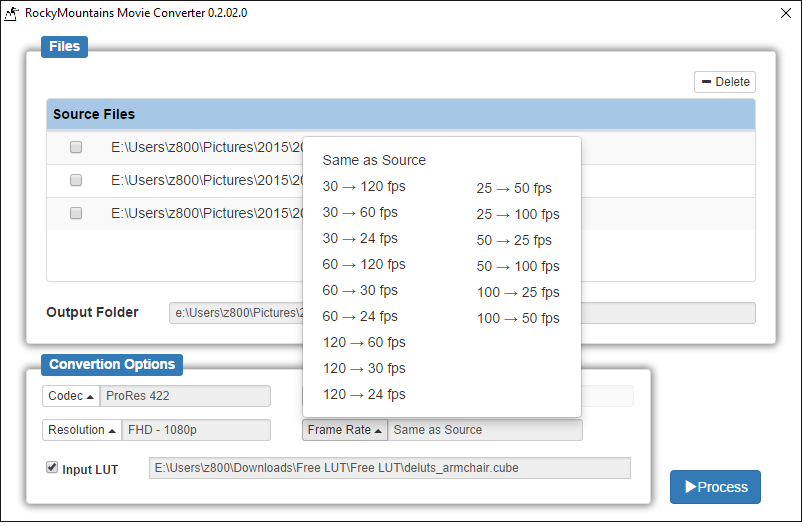Click the Input LUT file path field
803x526 pixels.
pyautogui.click(x=390, y=468)
